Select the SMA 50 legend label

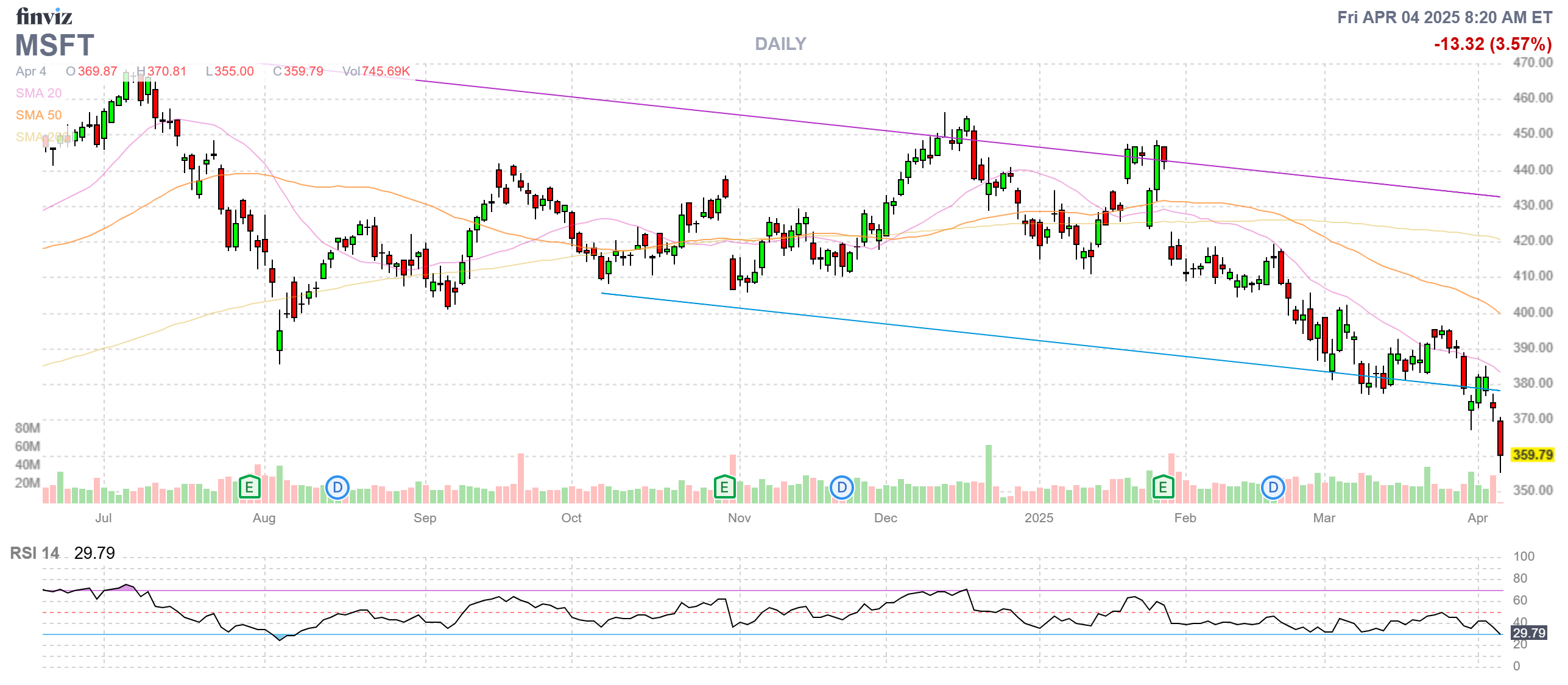[x=39, y=115]
